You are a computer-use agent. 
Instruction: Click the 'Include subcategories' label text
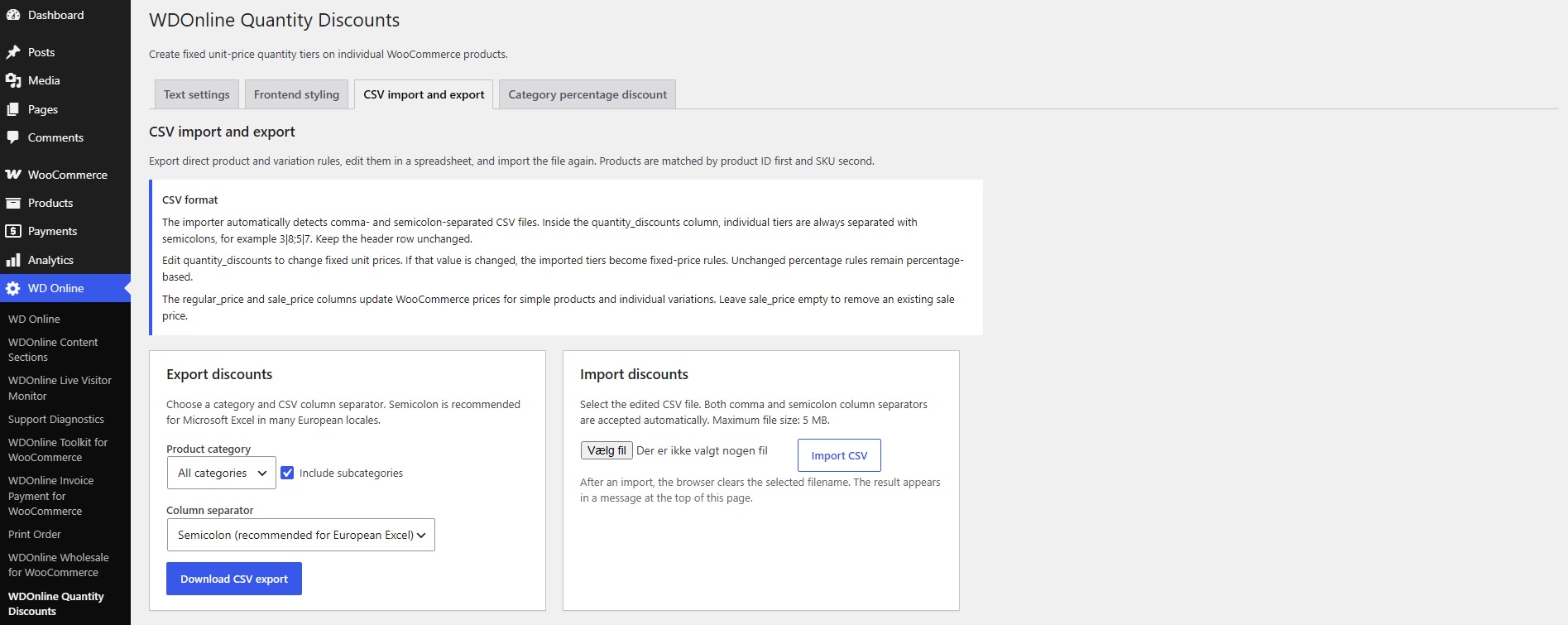point(351,473)
